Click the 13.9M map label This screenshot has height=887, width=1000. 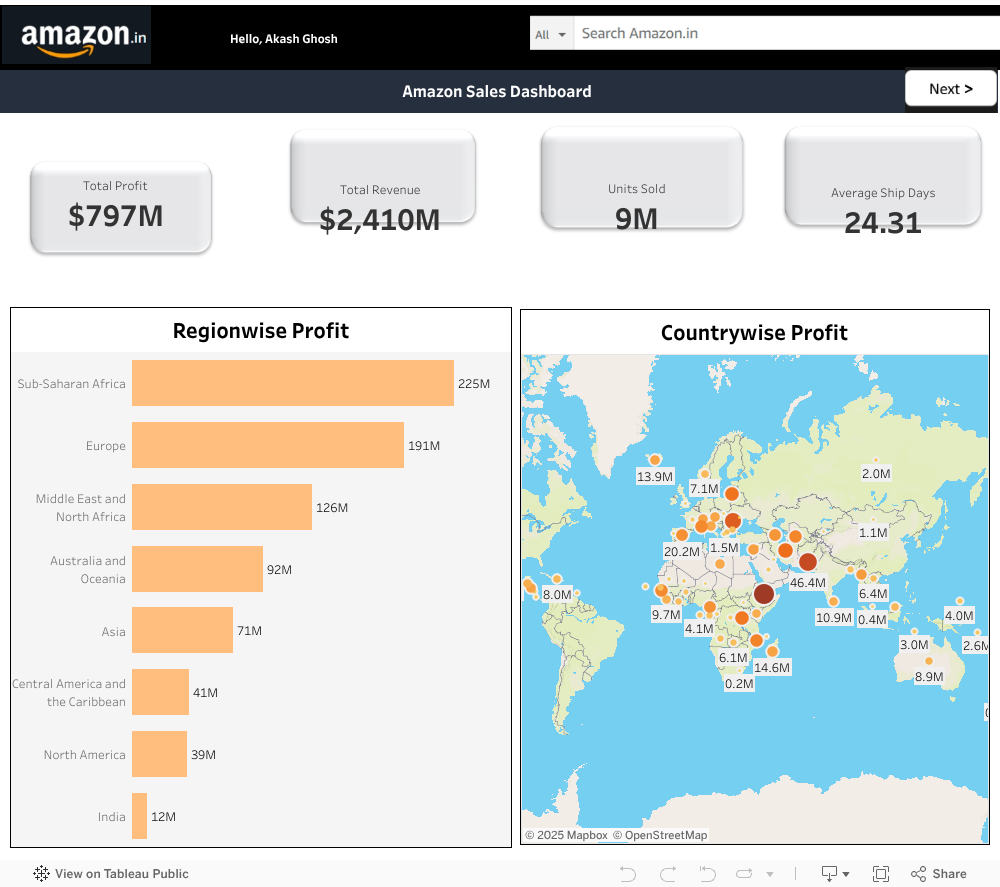pyautogui.click(x=655, y=476)
